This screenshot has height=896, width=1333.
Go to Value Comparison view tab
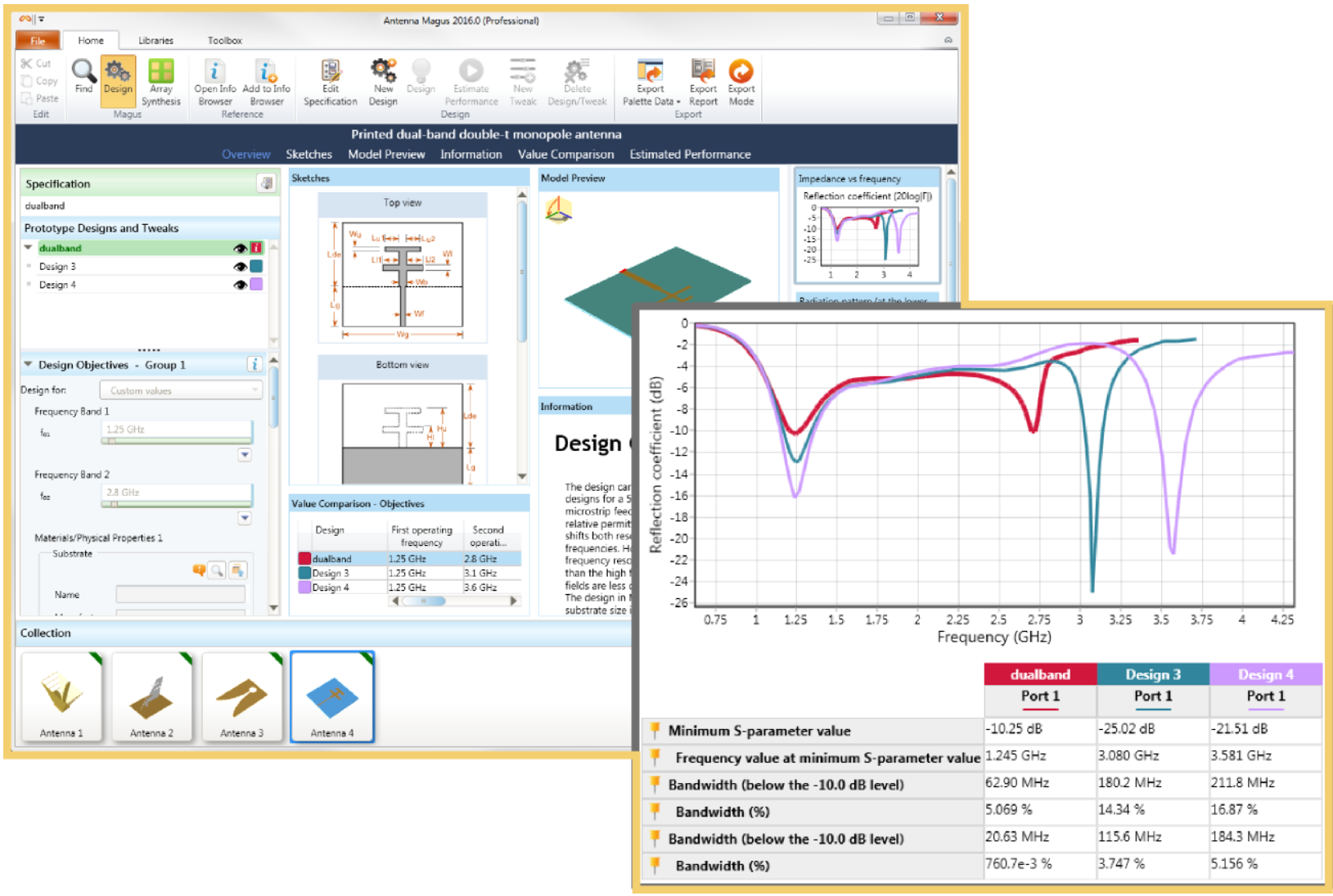(565, 154)
